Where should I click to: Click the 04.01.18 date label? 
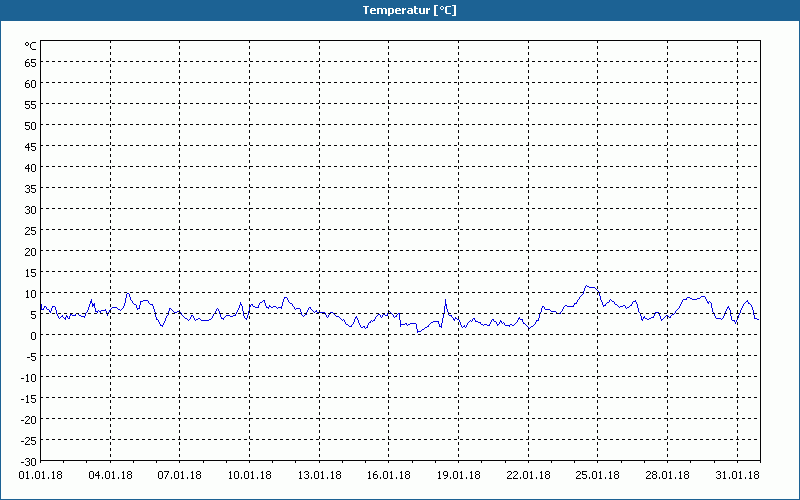[x=110, y=475]
